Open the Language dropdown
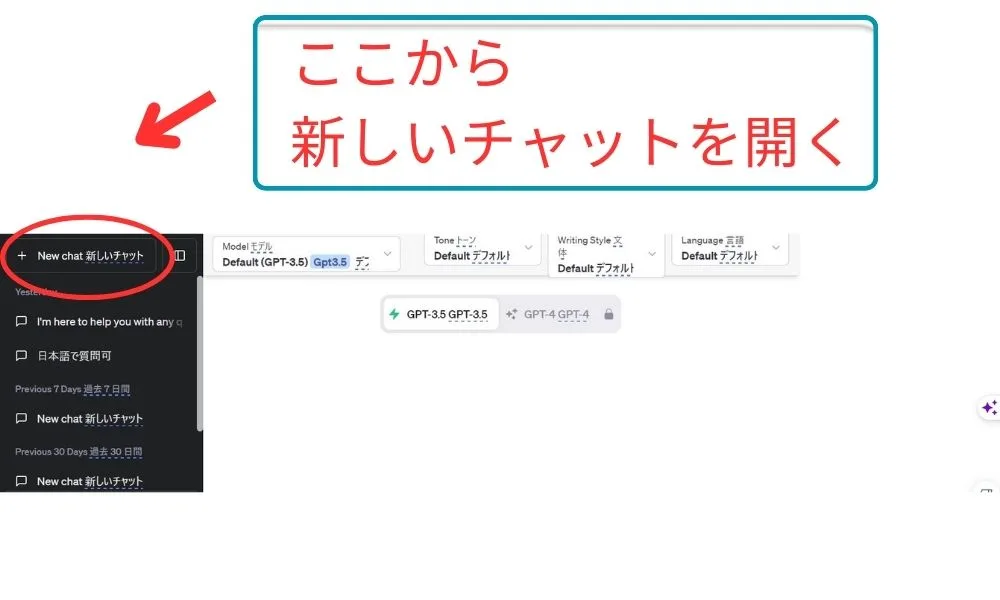 coord(730,249)
